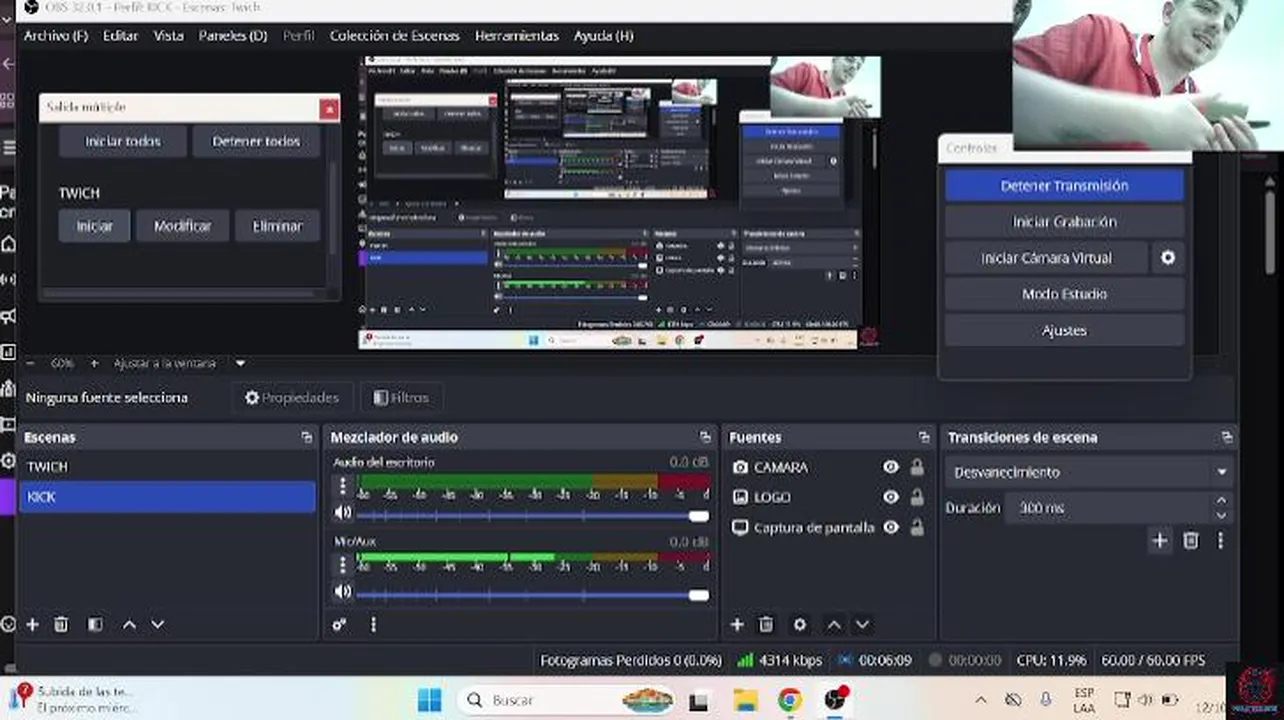The image size is (1284, 720).
Task: Click Iniciar todos in Salida múltiple
Action: pyautogui.click(x=123, y=141)
